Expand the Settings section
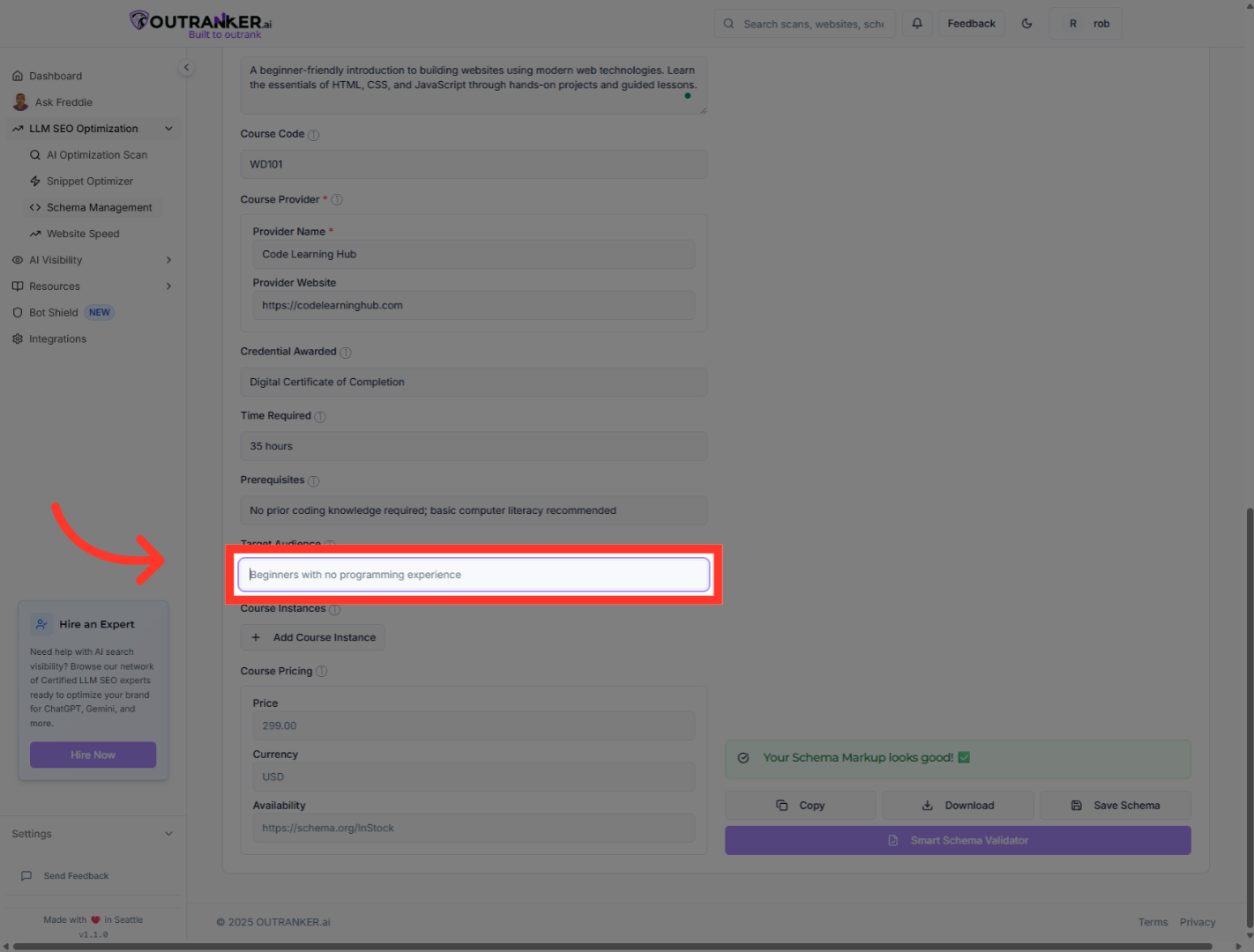 [168, 833]
